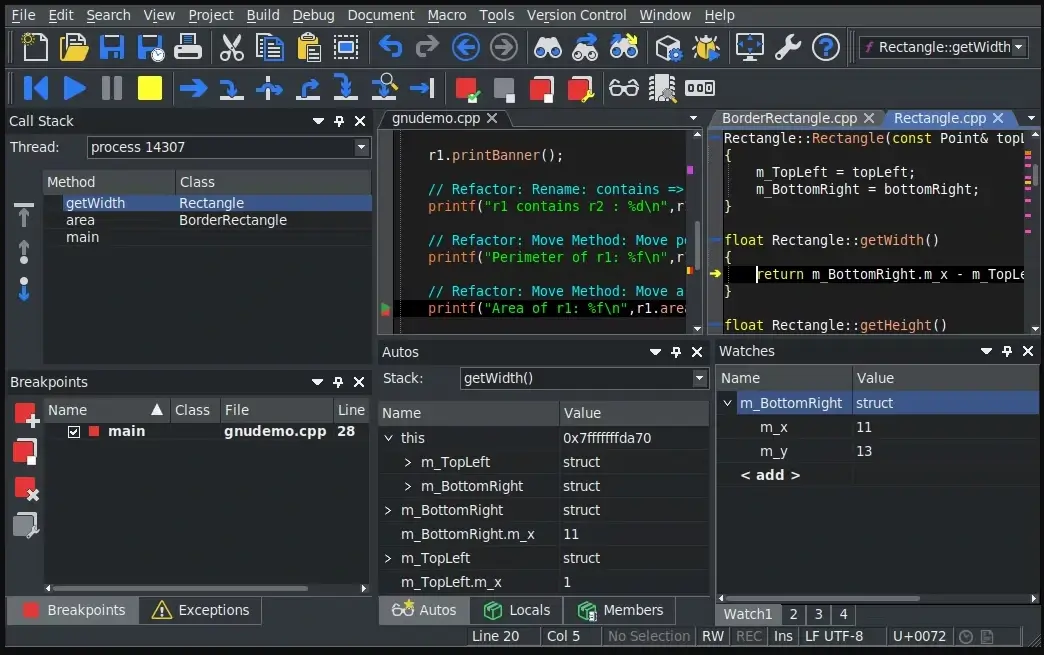Restart debugging with the skip-back icon
The height and width of the screenshot is (655, 1044).
point(35,88)
